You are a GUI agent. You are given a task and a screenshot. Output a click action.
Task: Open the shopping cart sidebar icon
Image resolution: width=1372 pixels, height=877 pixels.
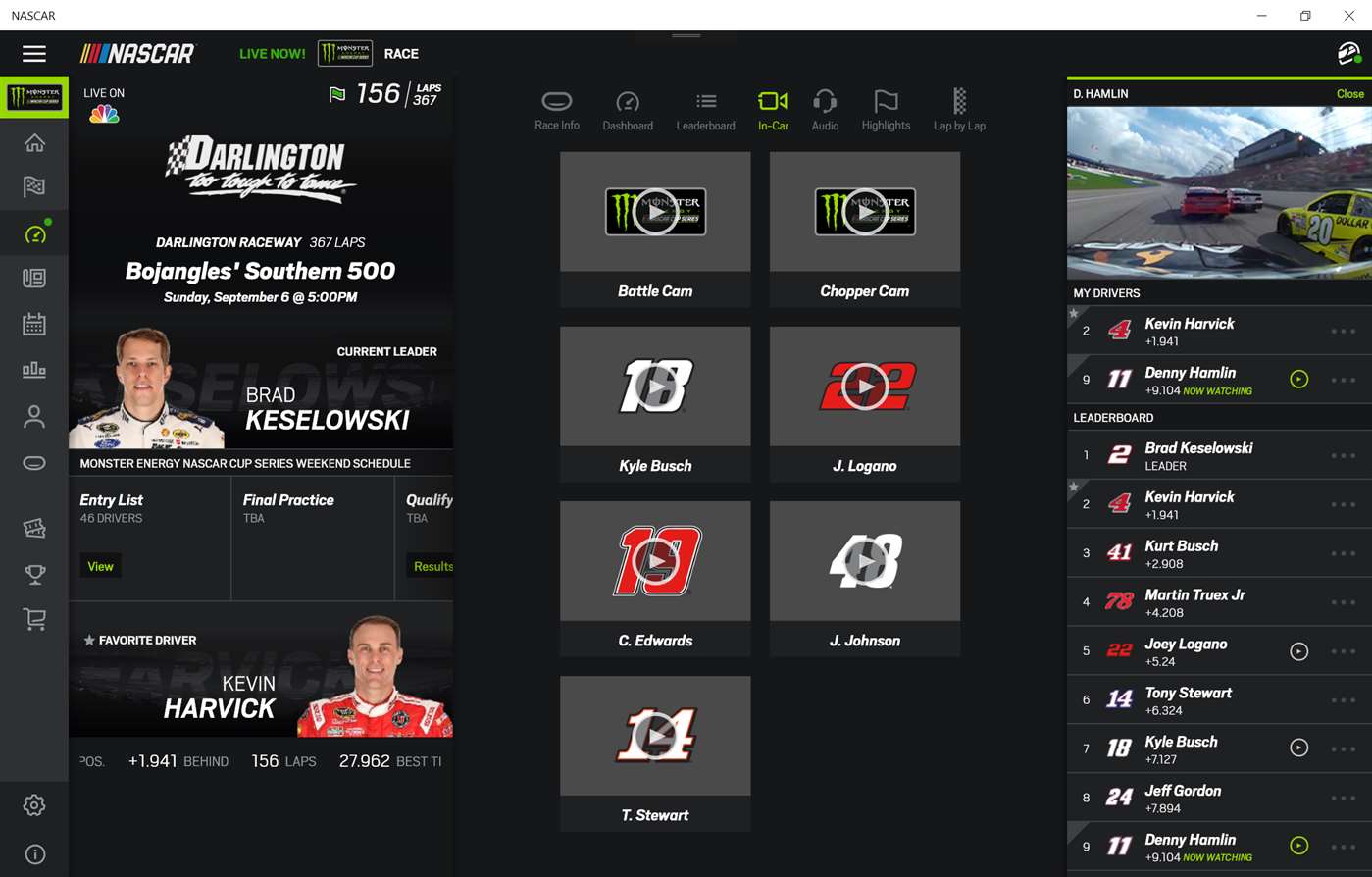point(34,619)
